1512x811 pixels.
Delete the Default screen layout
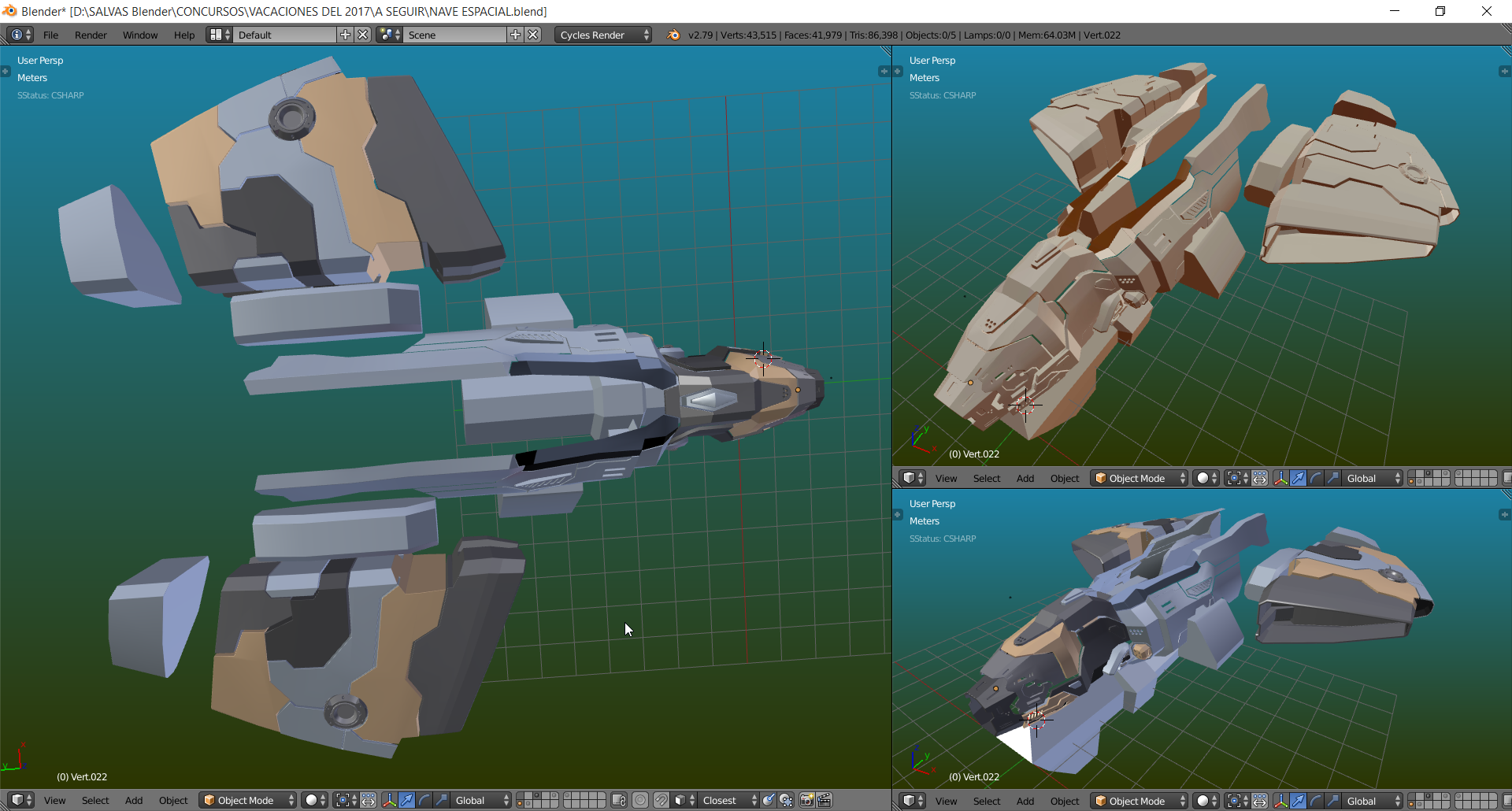(363, 35)
